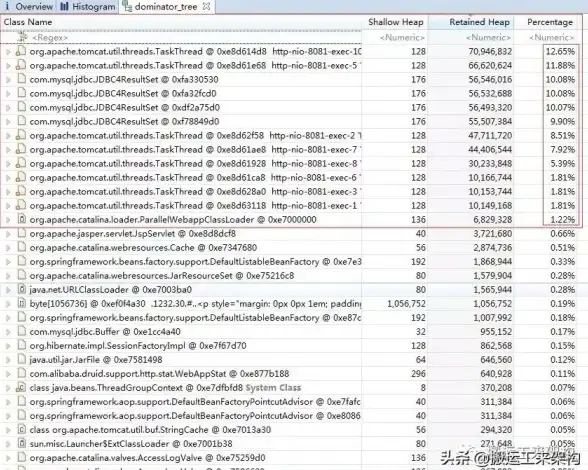Click class icon of ThreadGroupContext row
The height and width of the screenshot is (470, 588).
pos(21,388)
